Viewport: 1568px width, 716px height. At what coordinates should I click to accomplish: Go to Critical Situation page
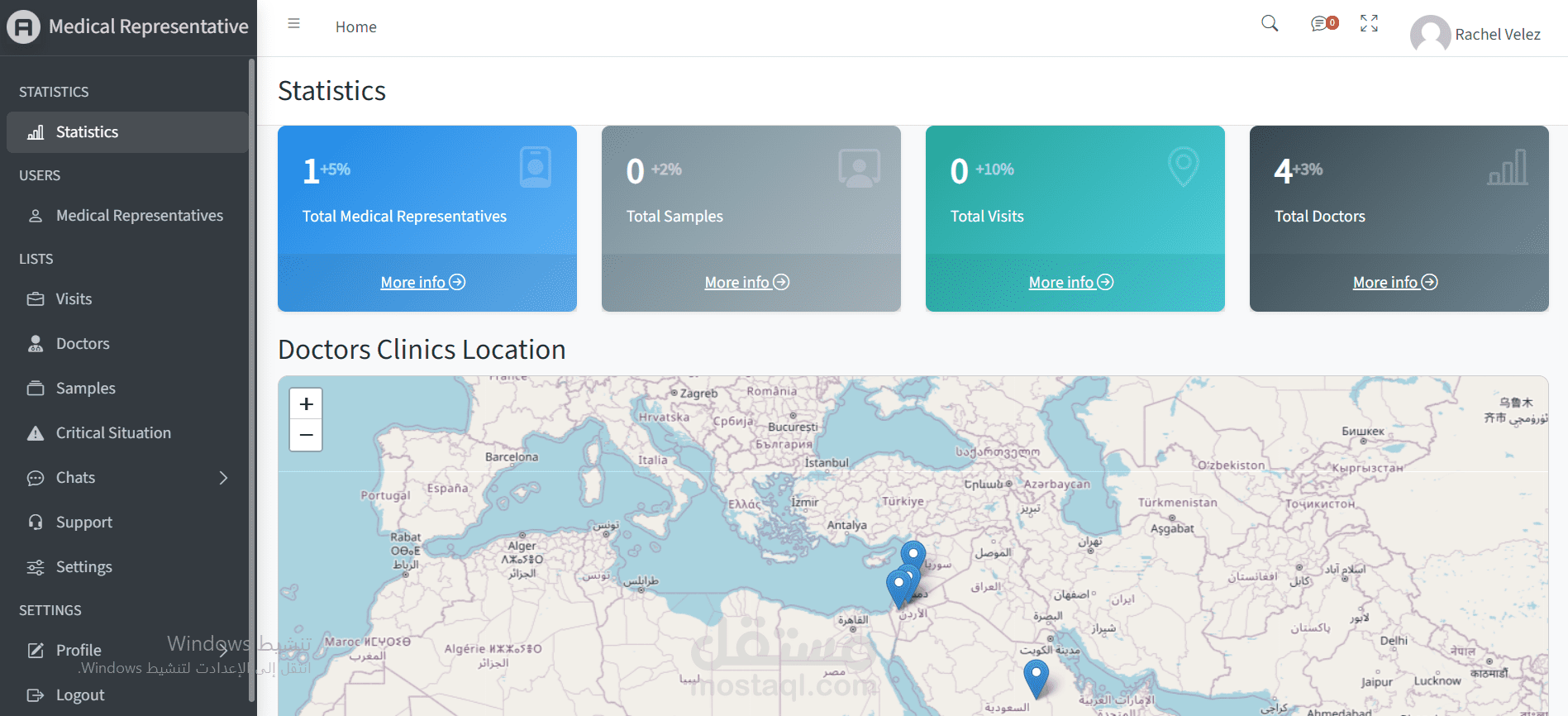pyautogui.click(x=113, y=433)
